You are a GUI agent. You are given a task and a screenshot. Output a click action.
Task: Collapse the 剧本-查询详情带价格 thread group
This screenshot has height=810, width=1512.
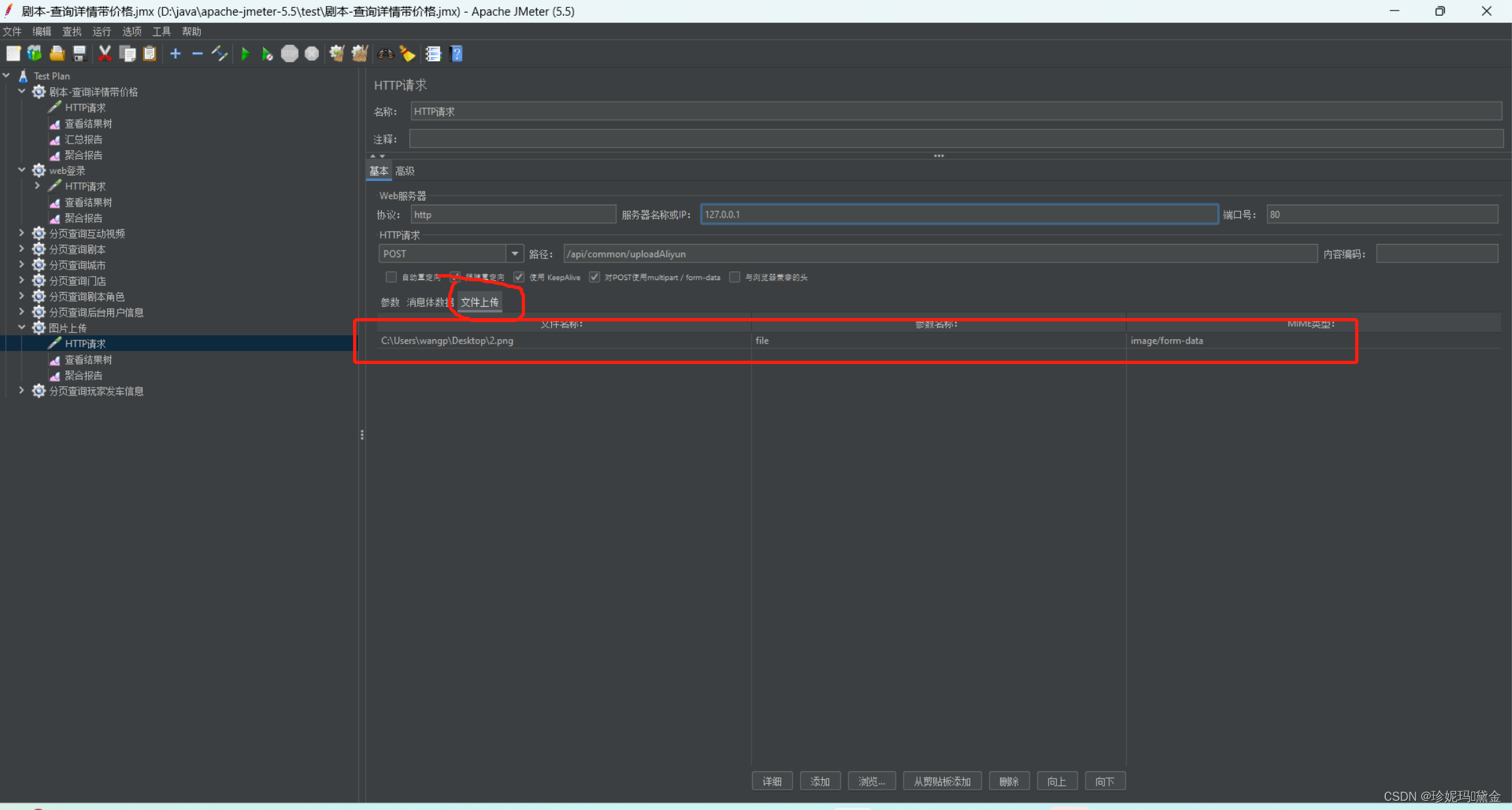tap(22, 92)
